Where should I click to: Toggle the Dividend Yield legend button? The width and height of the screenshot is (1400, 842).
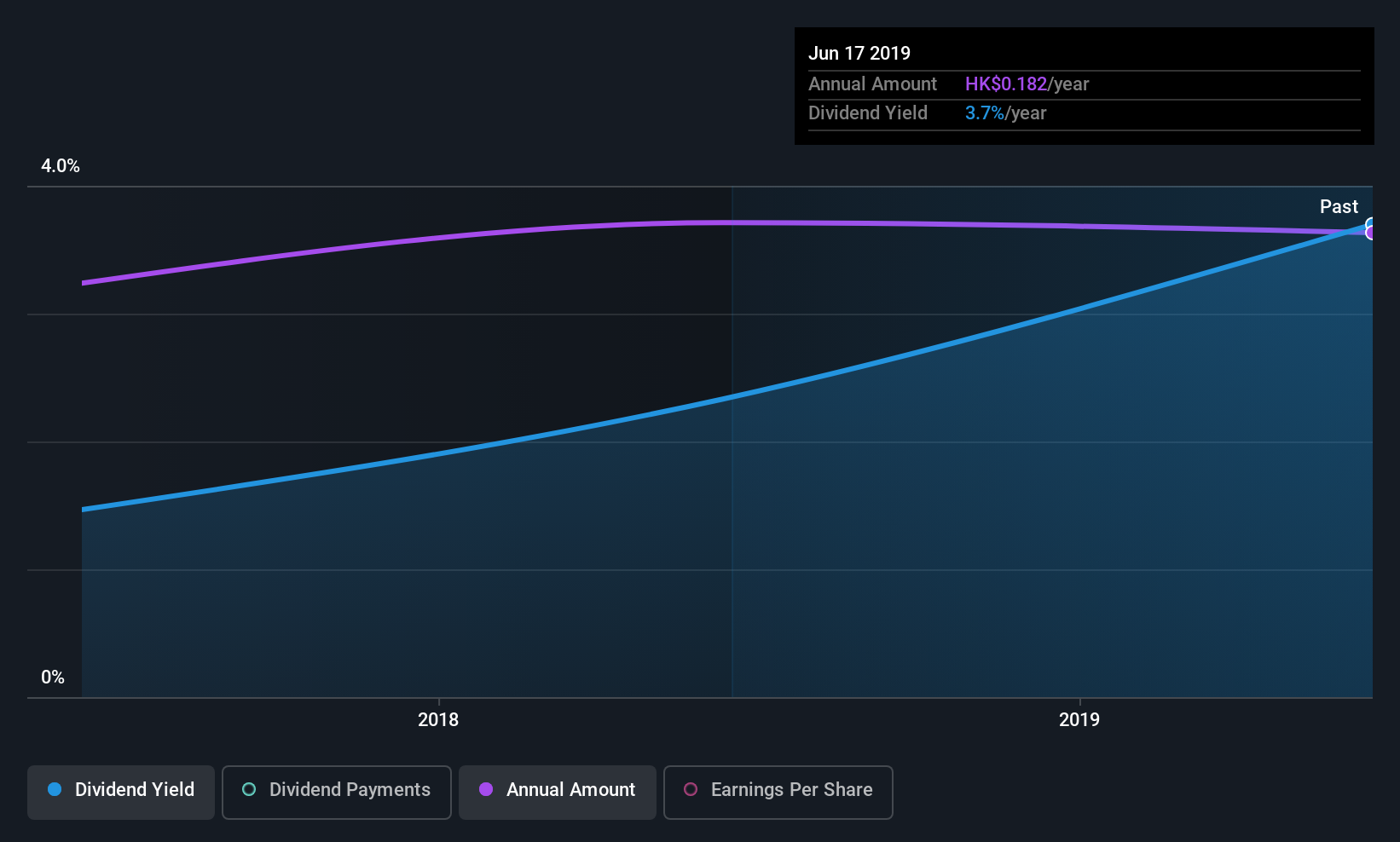121,792
